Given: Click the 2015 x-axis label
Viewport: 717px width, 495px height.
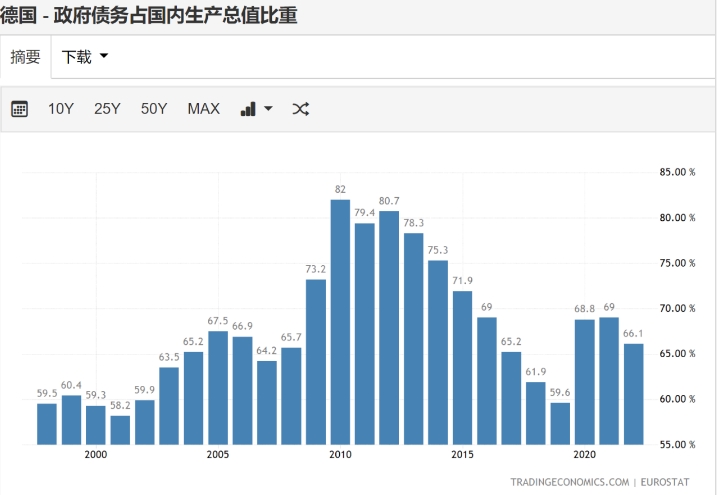Looking at the screenshot, I should coord(462,454).
